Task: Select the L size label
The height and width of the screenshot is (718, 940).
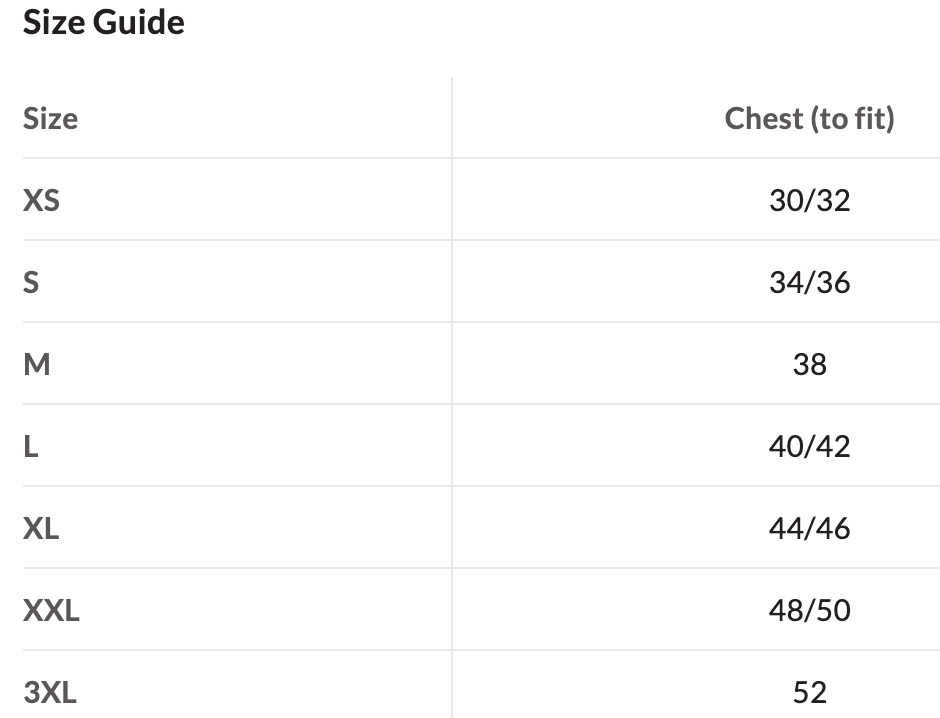Action: [x=31, y=447]
